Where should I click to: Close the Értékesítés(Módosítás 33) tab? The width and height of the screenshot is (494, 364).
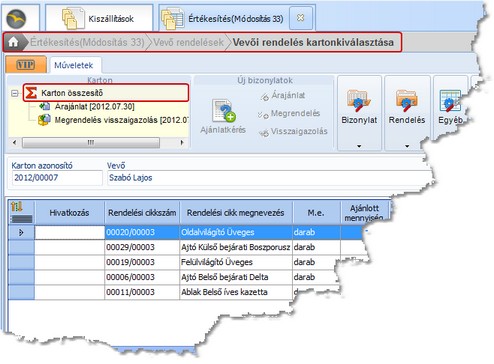coord(300,18)
